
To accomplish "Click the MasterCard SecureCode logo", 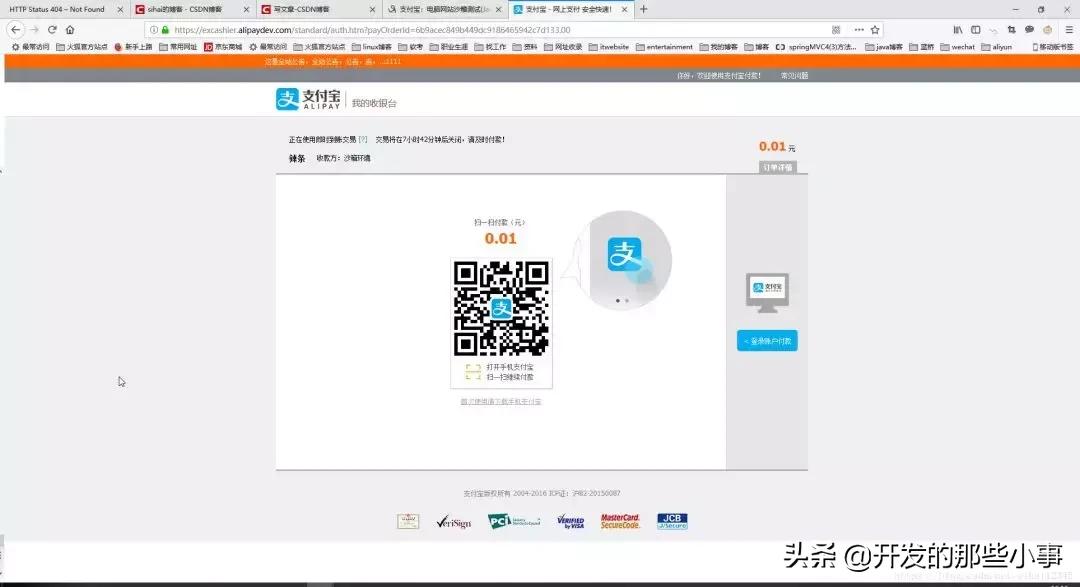I will click(621, 521).
